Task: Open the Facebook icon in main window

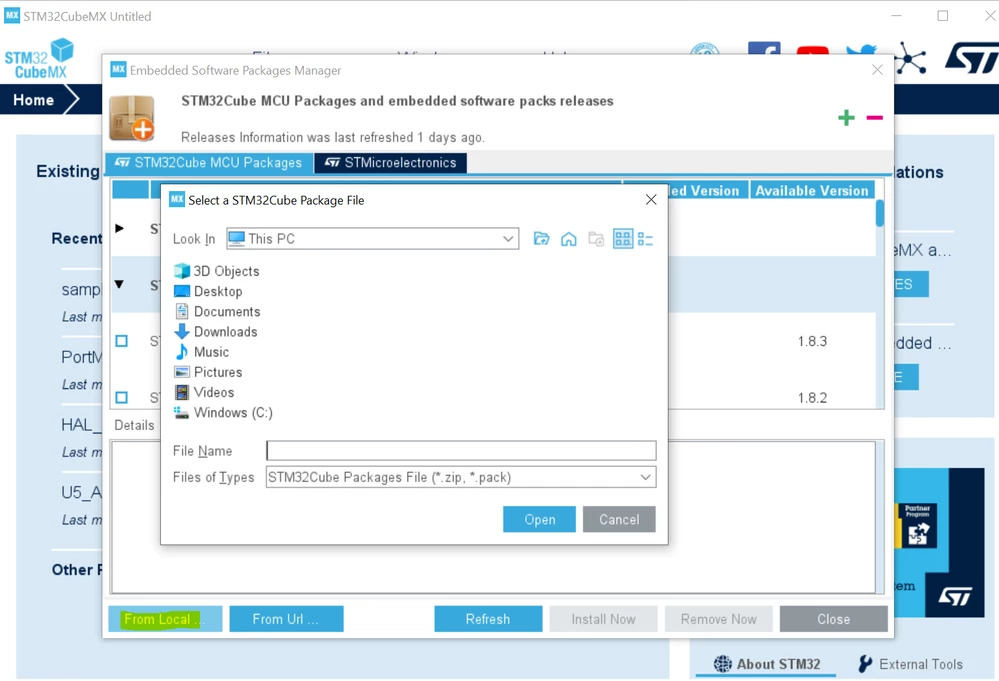Action: tap(764, 48)
